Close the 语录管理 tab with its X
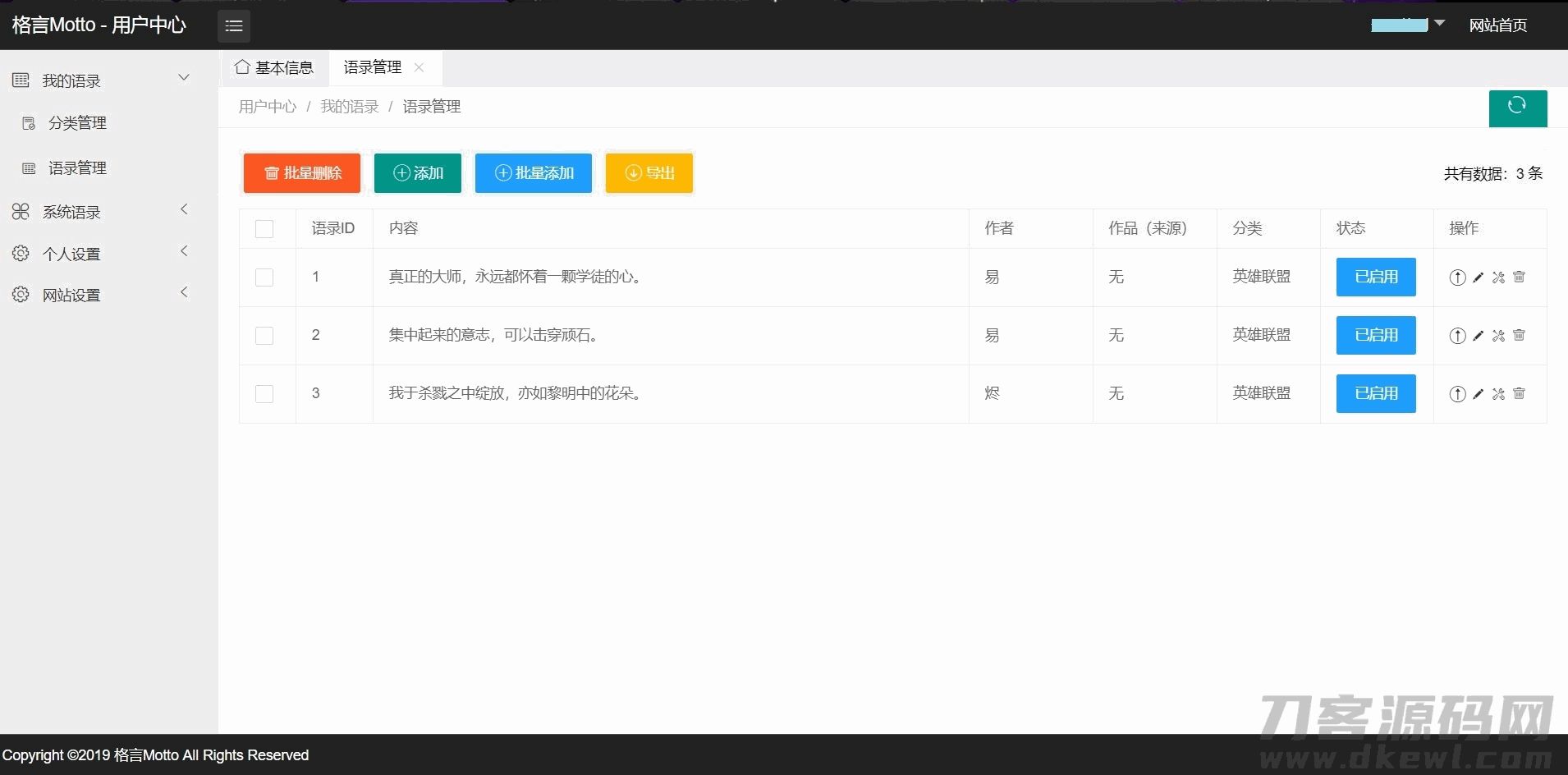1568x775 pixels. [419, 67]
